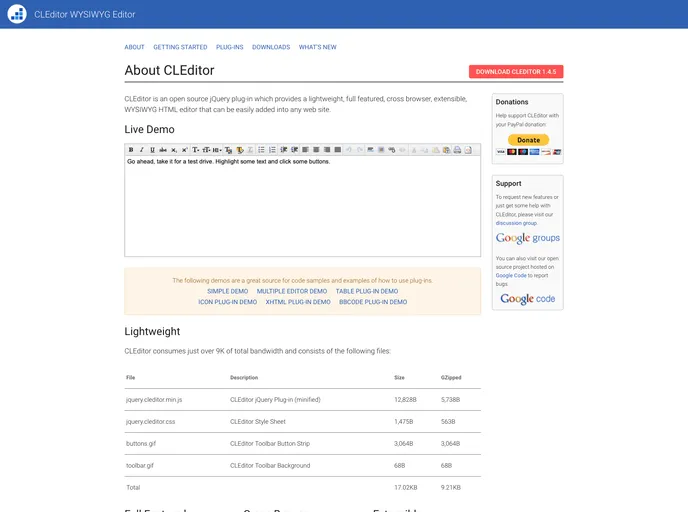Apply superscript formatting
688x512 pixels.
click(184, 150)
